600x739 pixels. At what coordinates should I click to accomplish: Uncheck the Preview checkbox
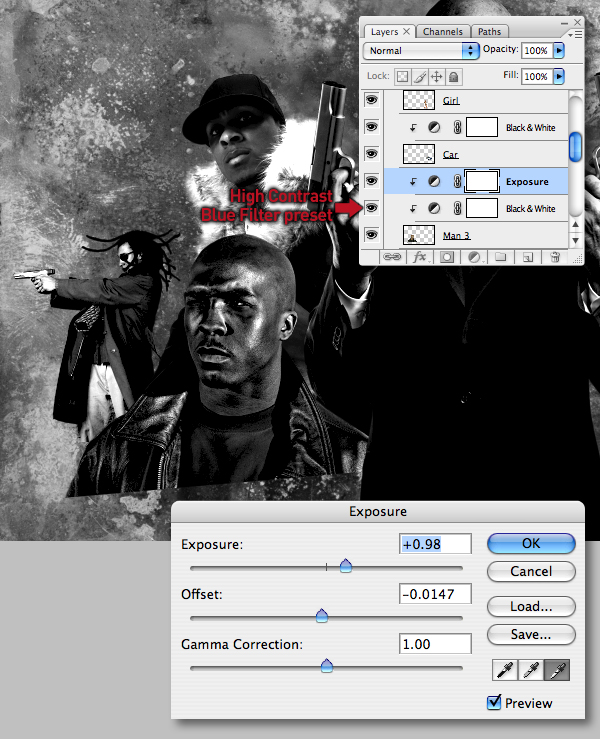point(494,702)
